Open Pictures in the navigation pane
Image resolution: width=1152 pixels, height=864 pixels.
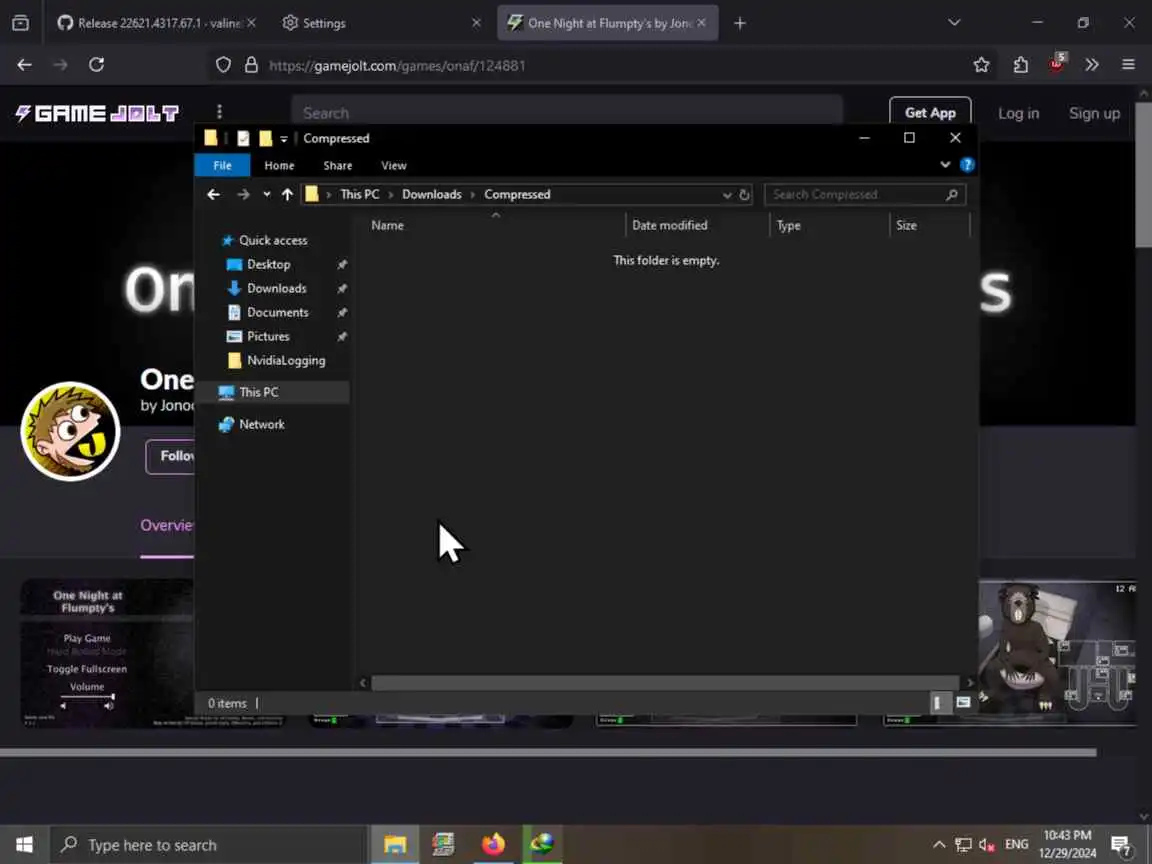click(267, 336)
